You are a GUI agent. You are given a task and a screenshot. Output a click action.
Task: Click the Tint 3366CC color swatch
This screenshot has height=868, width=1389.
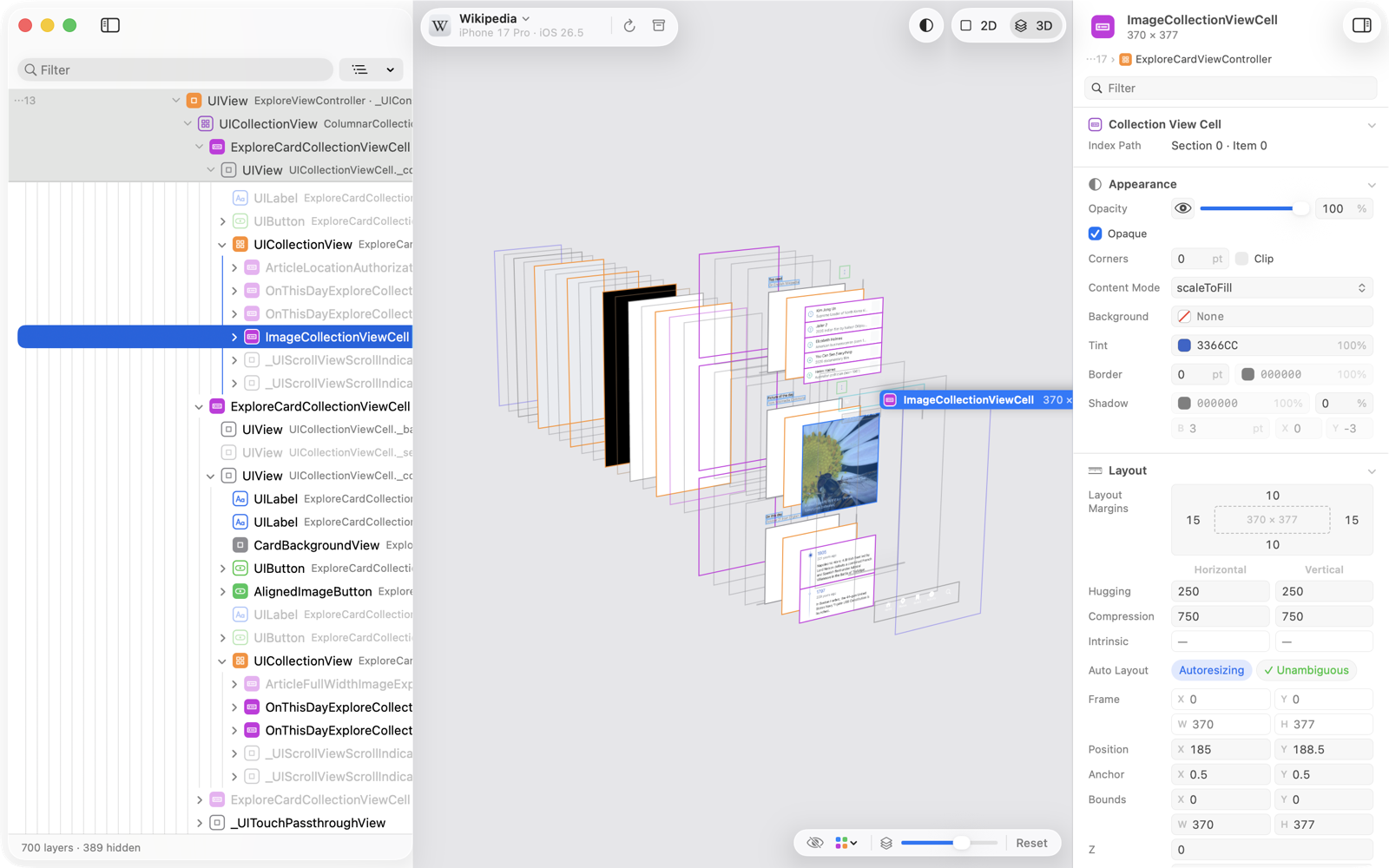[x=1184, y=345]
